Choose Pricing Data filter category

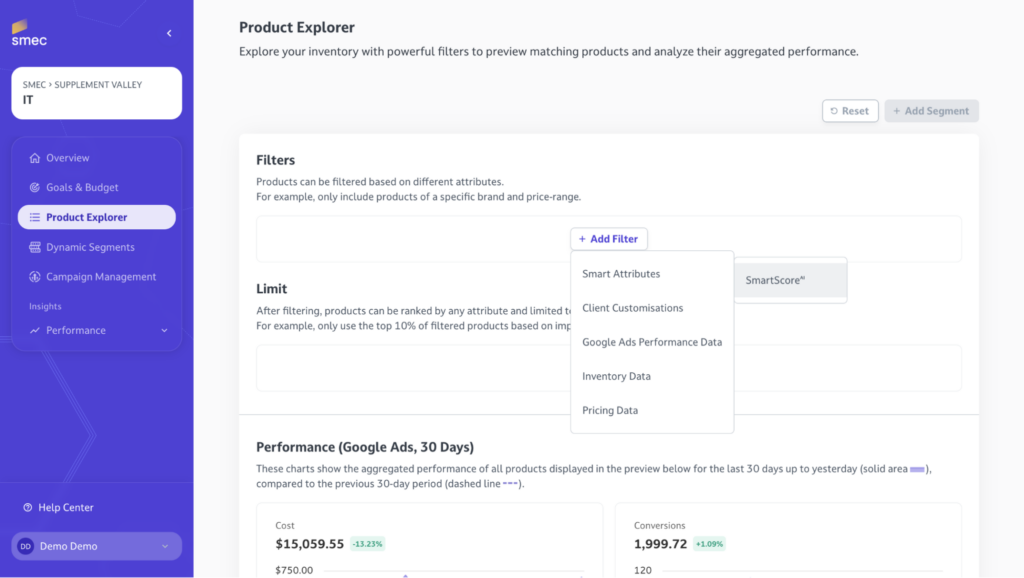coord(610,410)
